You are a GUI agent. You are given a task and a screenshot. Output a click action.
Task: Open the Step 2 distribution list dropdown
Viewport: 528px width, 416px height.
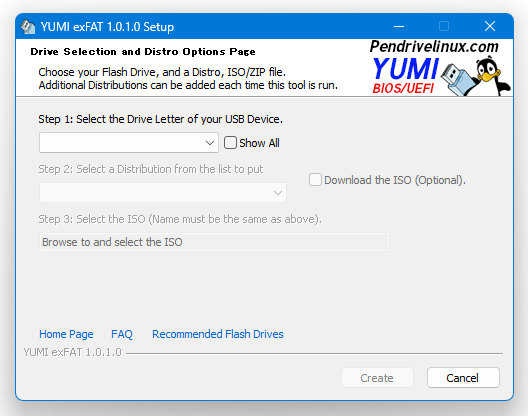[x=163, y=193]
